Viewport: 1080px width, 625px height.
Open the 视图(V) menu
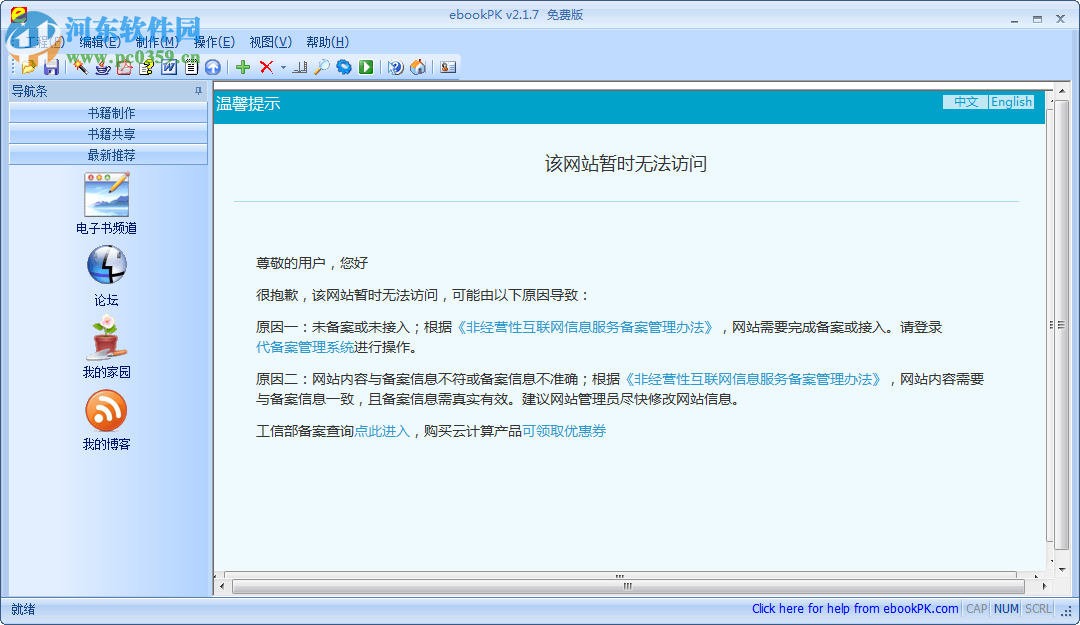coord(268,42)
